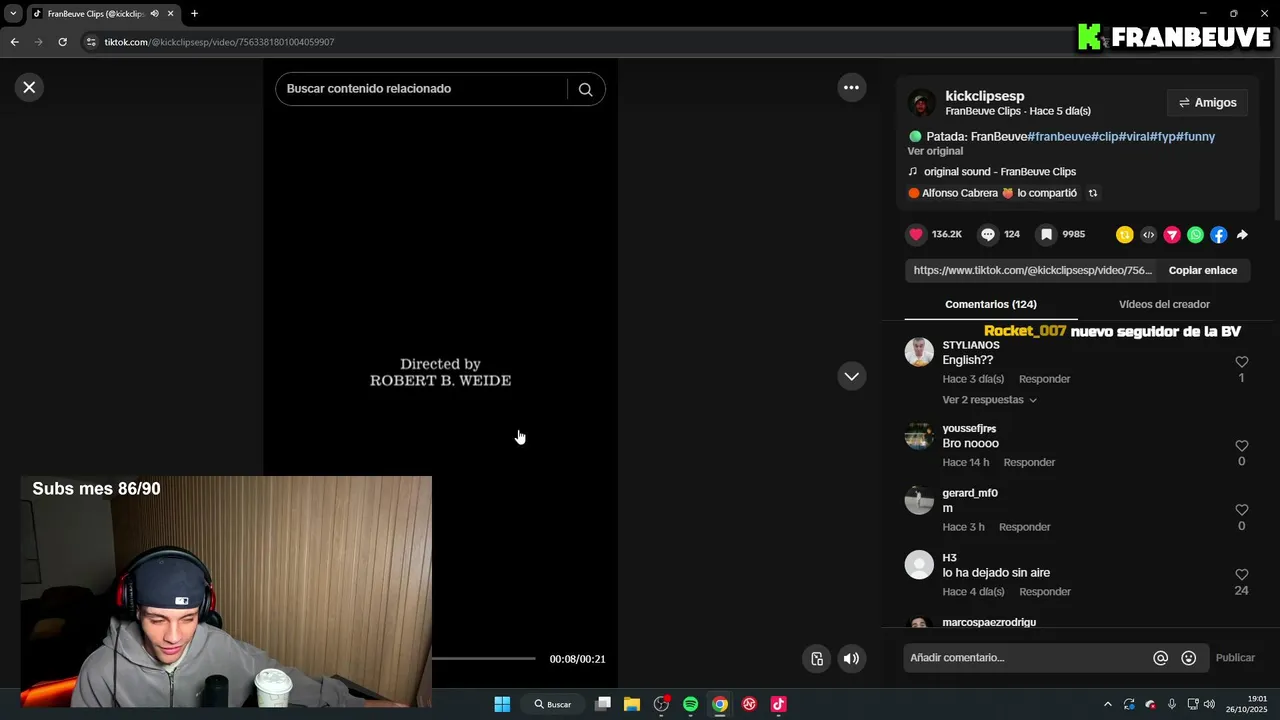Reload the page with the browser refresh icon
This screenshot has height=720, width=1280.
[62, 42]
